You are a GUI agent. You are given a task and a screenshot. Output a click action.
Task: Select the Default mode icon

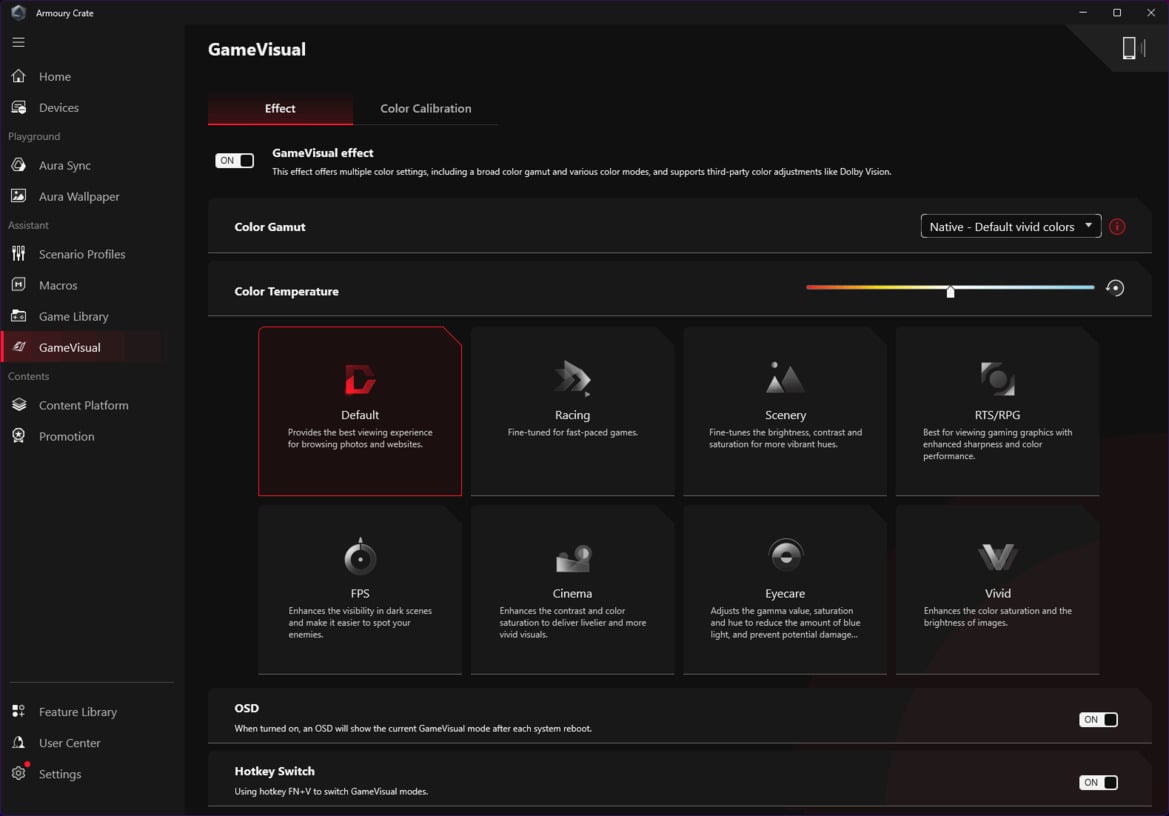tap(360, 379)
